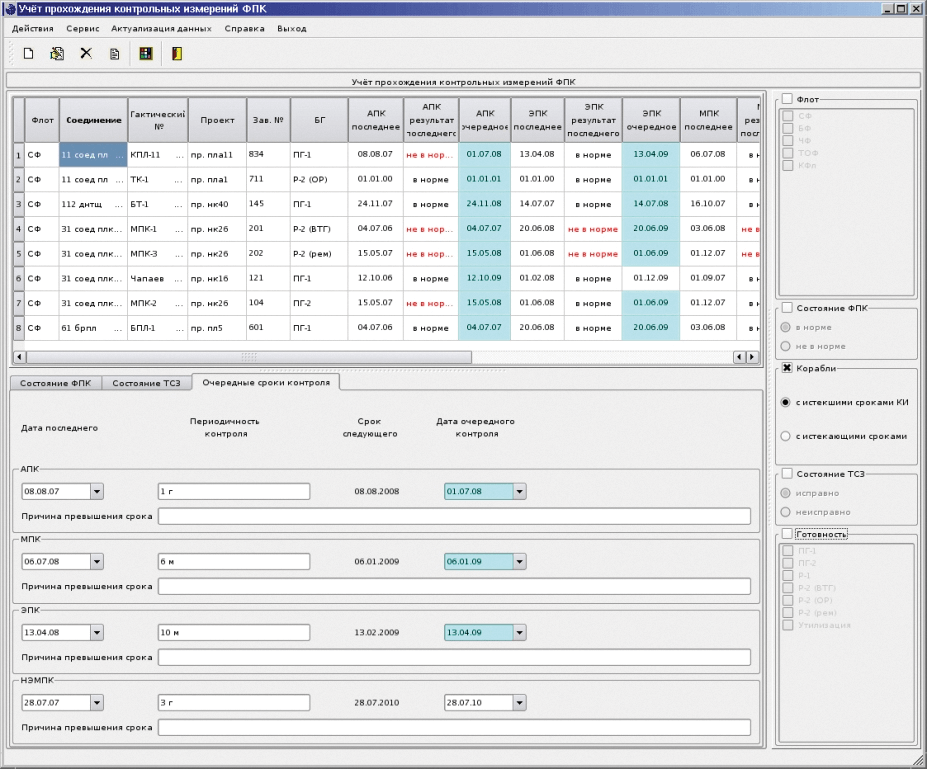The width and height of the screenshot is (927, 769).
Task: Select table cell КПЛ-11 in row 1
Action: pyautogui.click(x=157, y=155)
